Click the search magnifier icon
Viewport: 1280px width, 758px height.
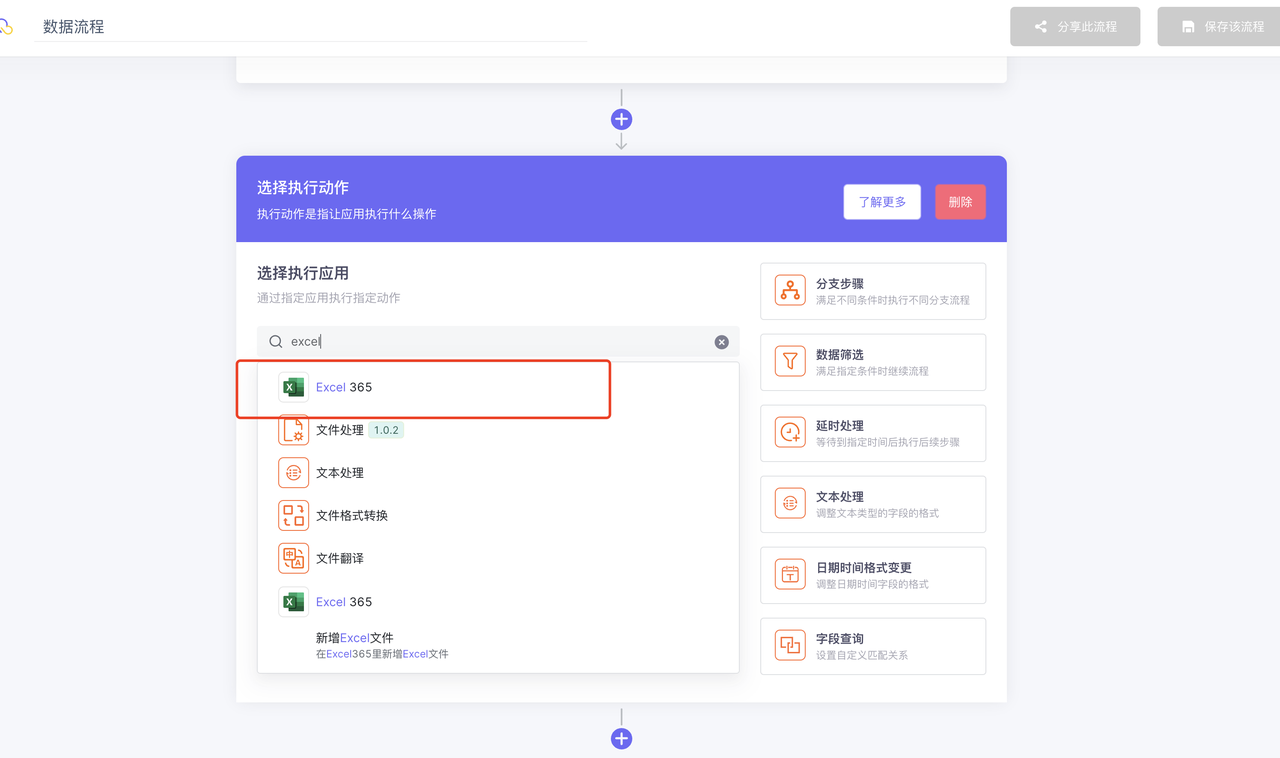[x=276, y=342]
